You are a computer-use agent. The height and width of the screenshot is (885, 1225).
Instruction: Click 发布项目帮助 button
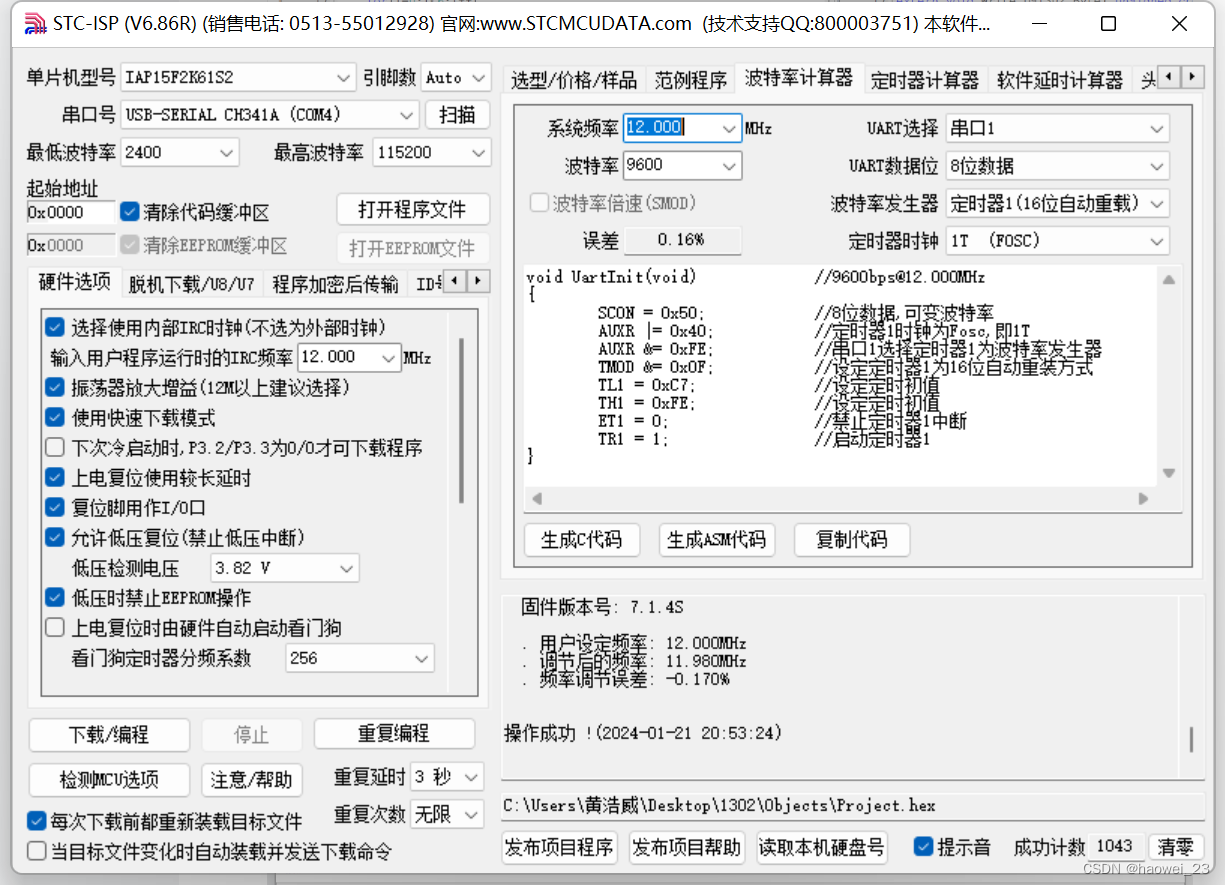click(687, 848)
